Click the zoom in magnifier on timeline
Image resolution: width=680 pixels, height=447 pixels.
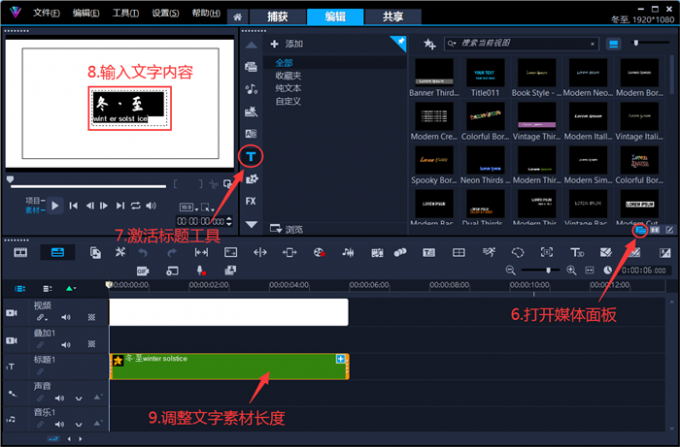[x=571, y=271]
